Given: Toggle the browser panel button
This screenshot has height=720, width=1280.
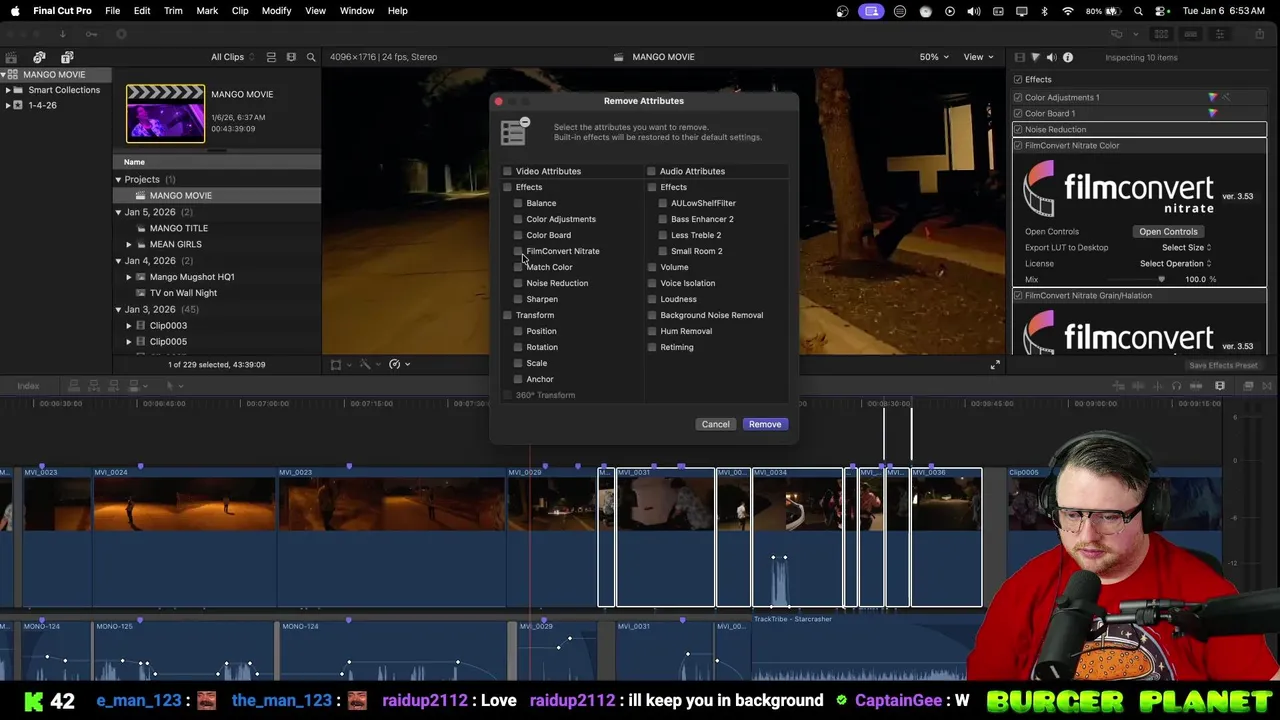Looking at the screenshot, I should click(1162, 34).
